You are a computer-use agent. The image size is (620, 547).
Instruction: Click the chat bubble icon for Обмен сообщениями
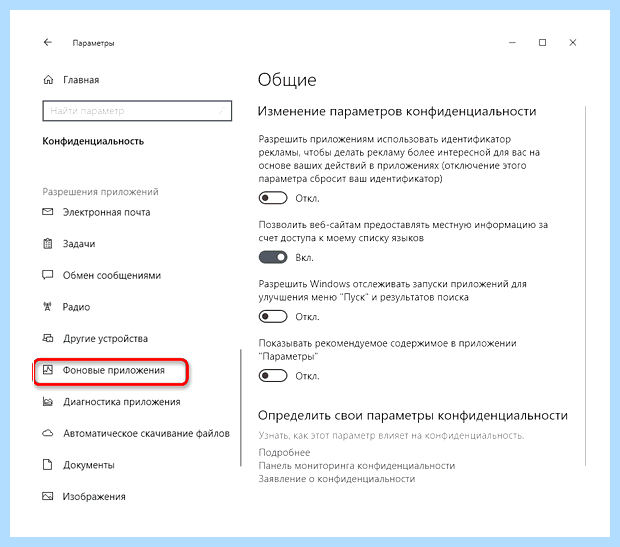48,275
